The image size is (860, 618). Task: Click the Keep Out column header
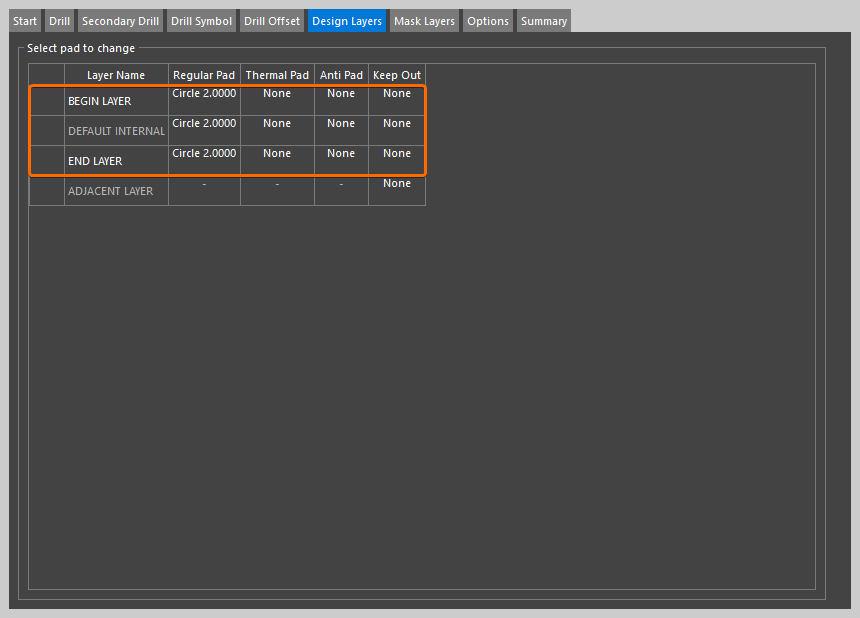coord(397,75)
